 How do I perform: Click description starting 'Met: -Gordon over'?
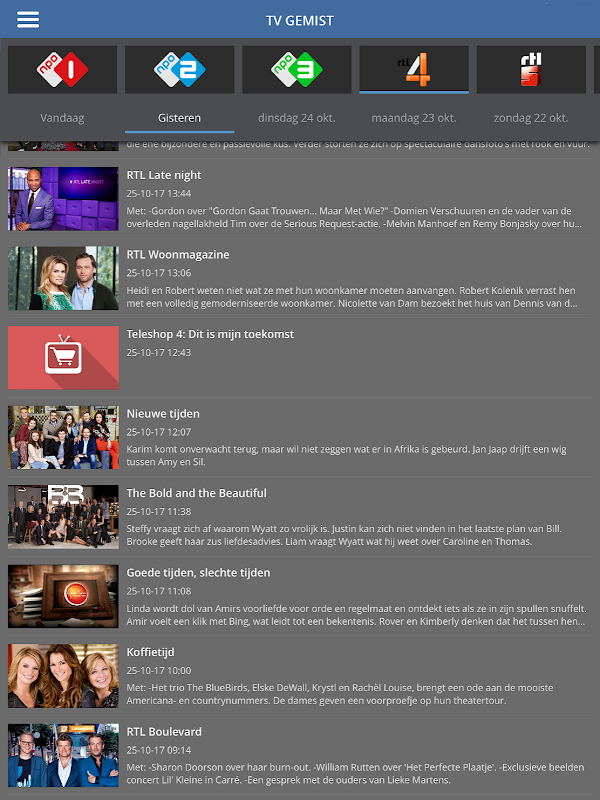click(x=354, y=217)
